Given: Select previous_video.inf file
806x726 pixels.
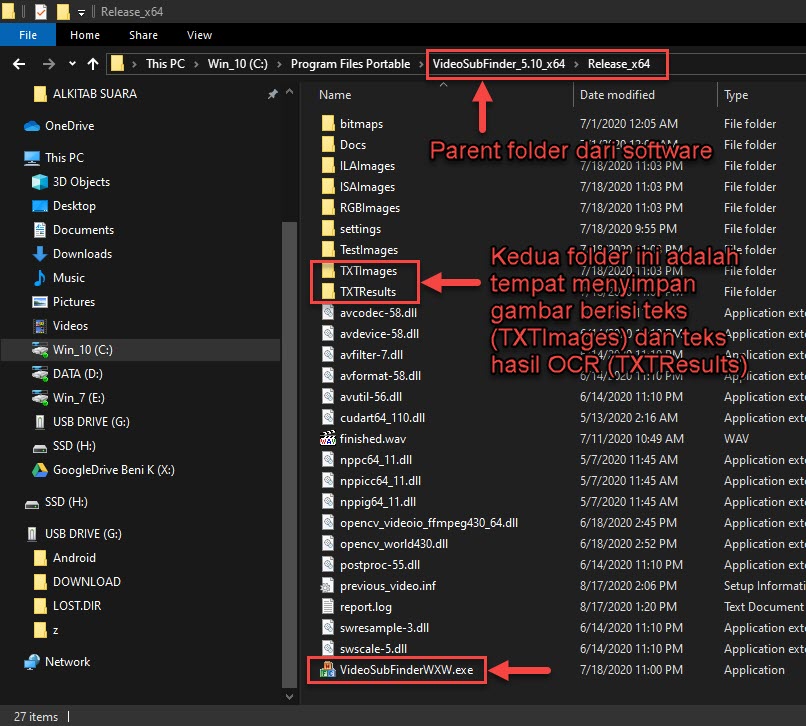Looking at the screenshot, I should 388,586.
